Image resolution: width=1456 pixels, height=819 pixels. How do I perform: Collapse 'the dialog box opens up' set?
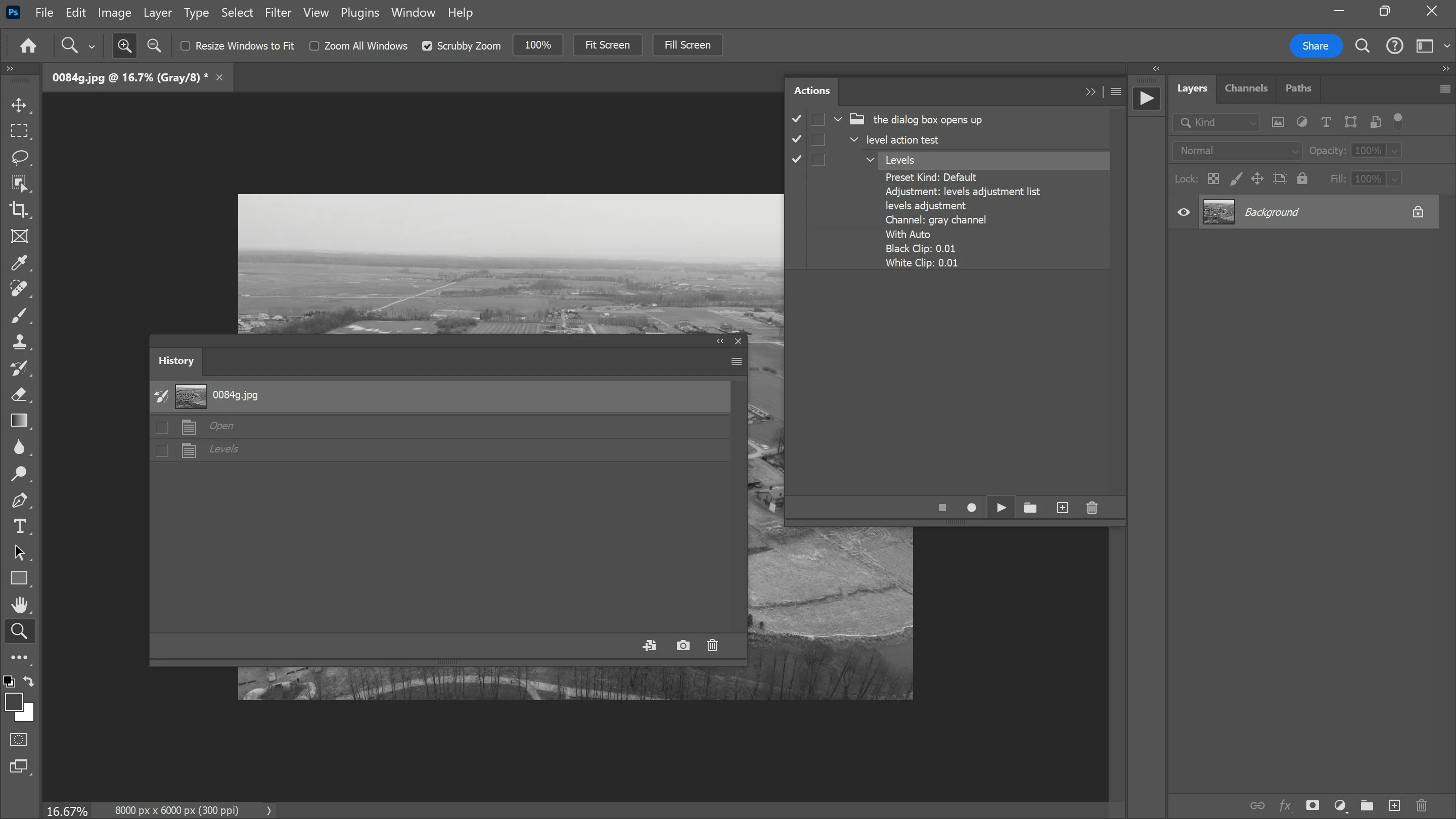coord(838,119)
